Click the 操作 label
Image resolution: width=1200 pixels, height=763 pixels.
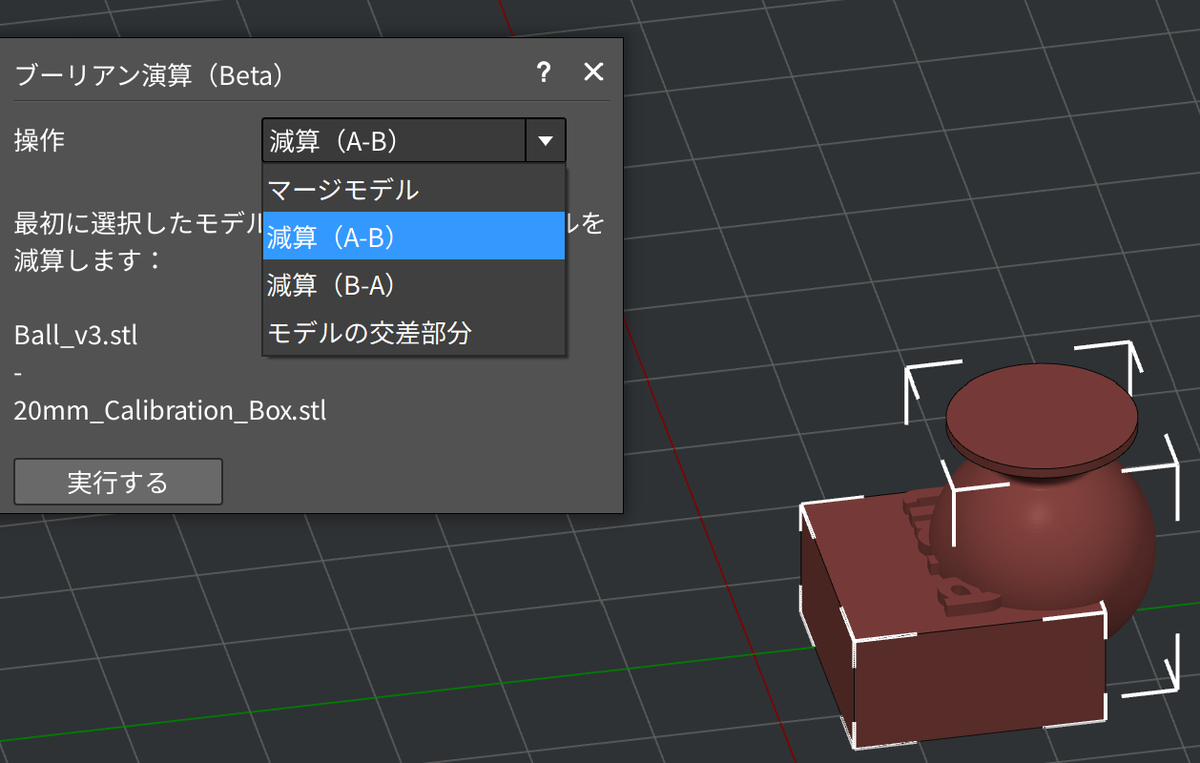39,141
